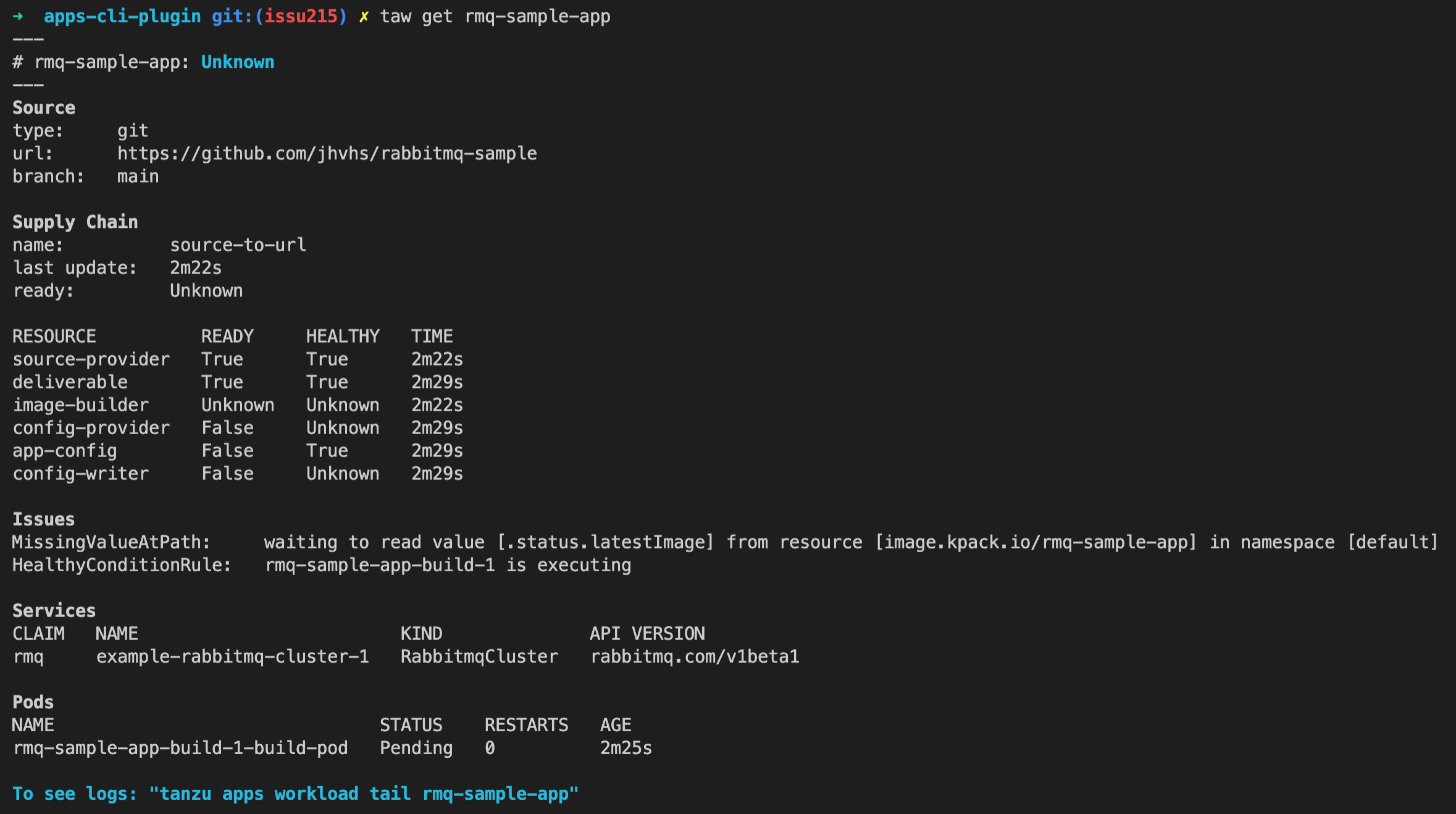Click the 'app-config' resource row name

pos(65,451)
